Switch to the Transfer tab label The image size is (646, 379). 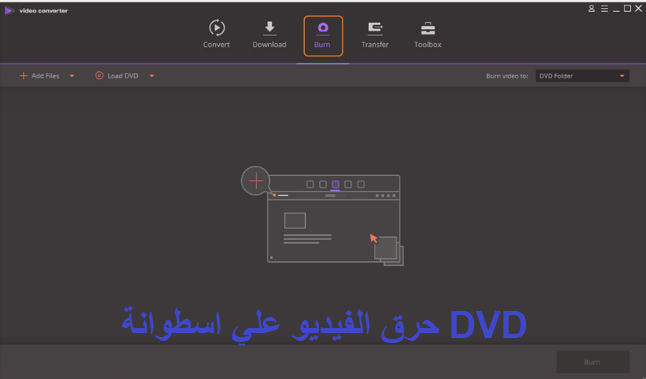pyautogui.click(x=375, y=44)
